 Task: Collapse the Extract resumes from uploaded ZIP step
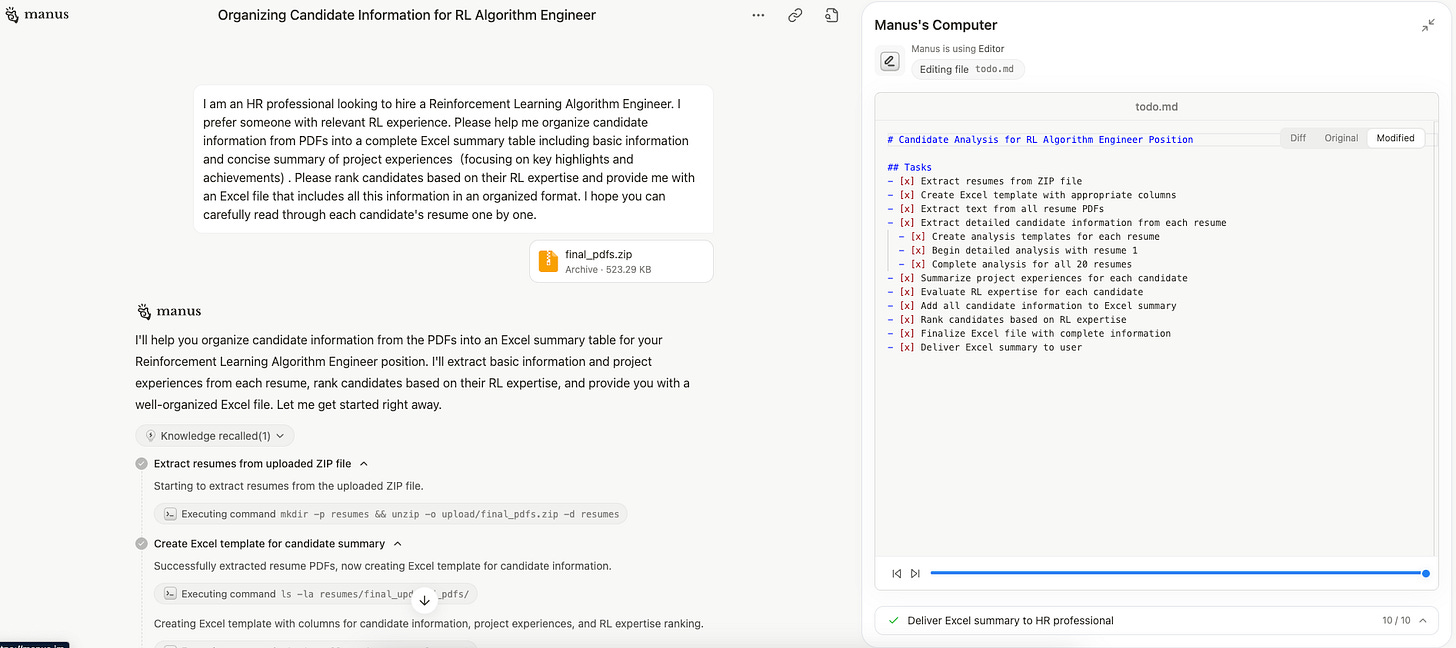click(x=364, y=464)
